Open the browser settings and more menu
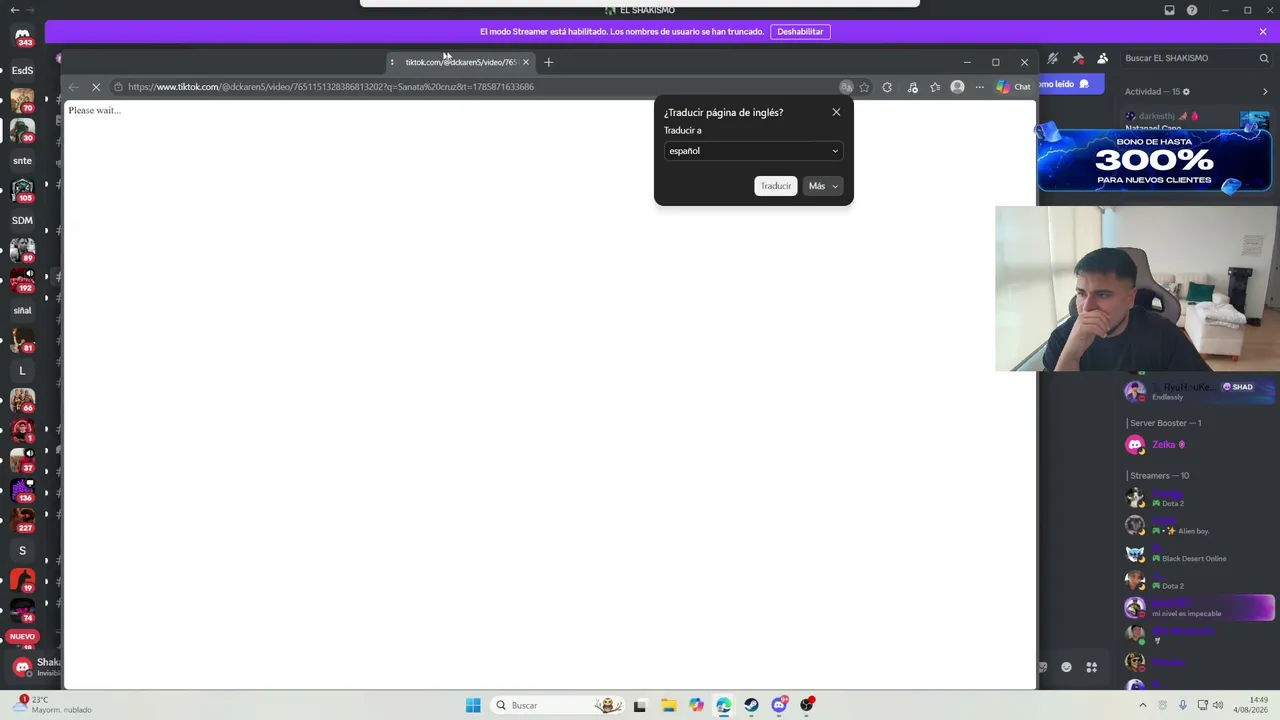Image resolution: width=1280 pixels, height=720 pixels. (x=979, y=87)
